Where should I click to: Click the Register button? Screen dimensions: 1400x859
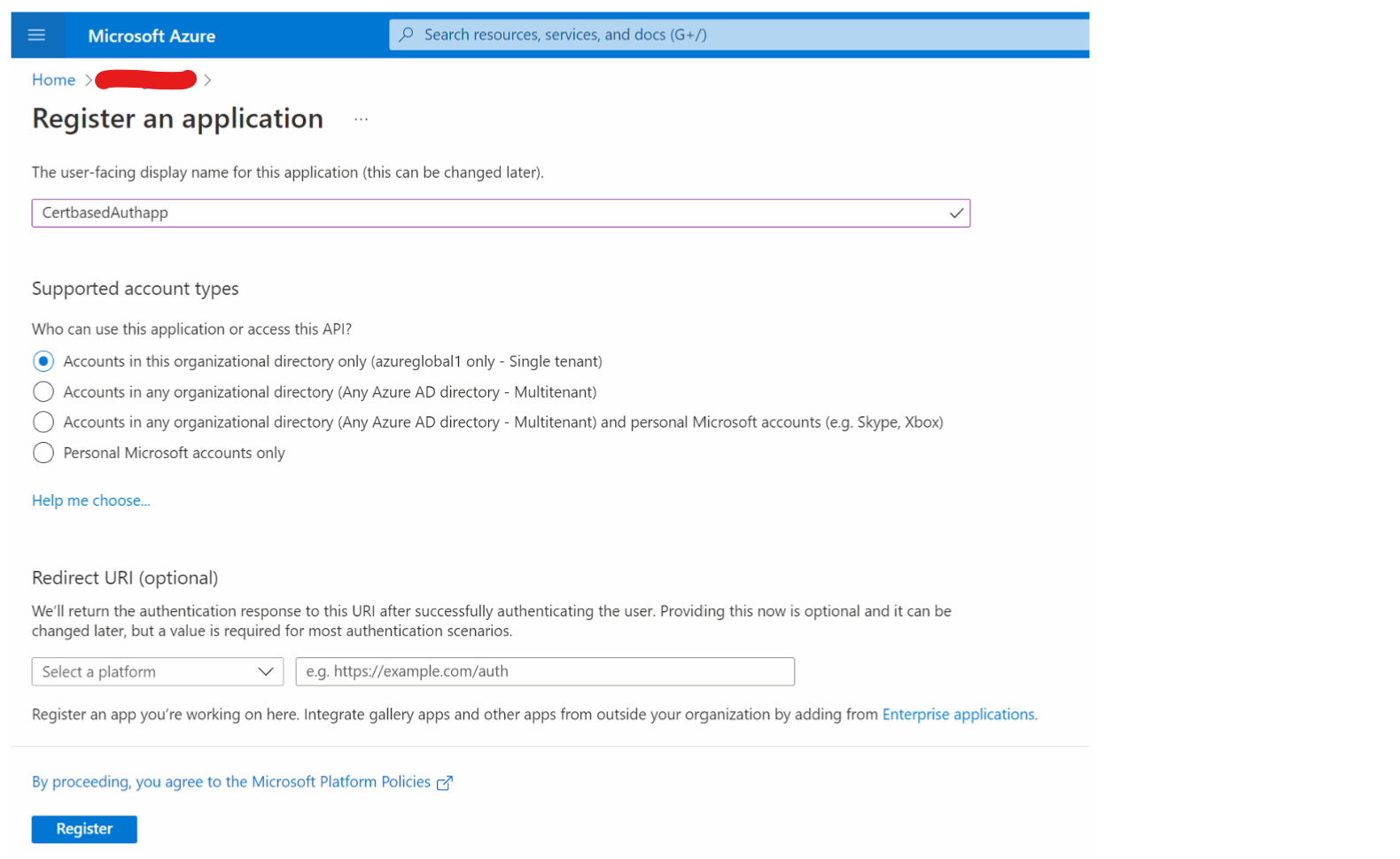[84, 830]
